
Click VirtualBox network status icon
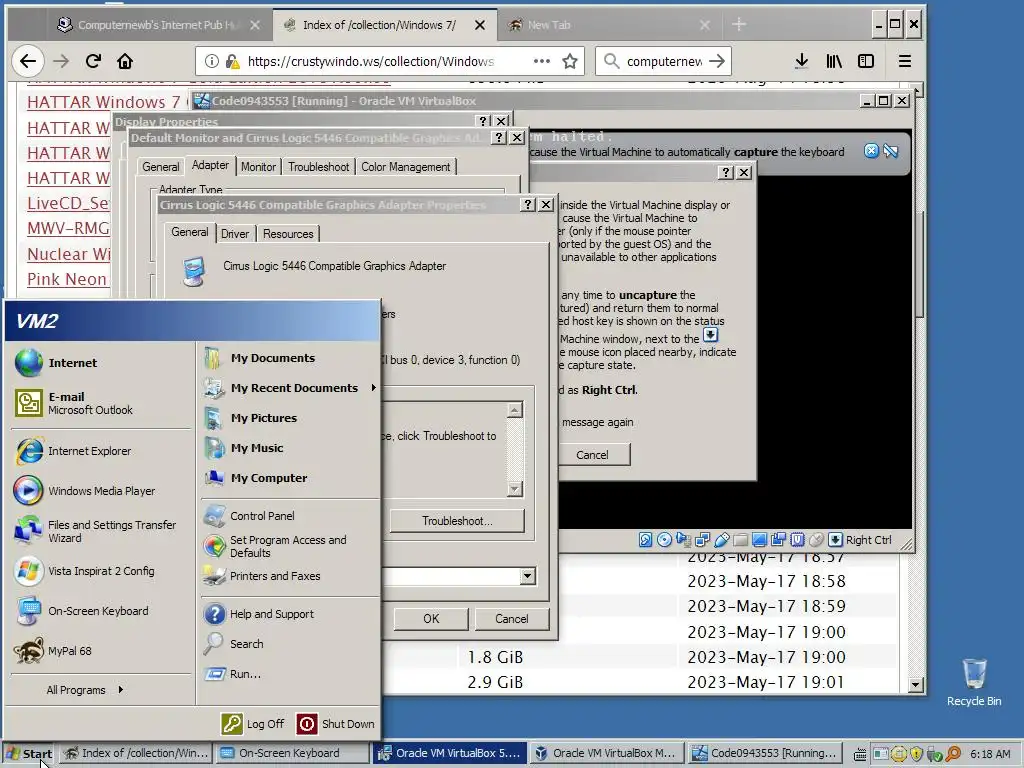702,540
